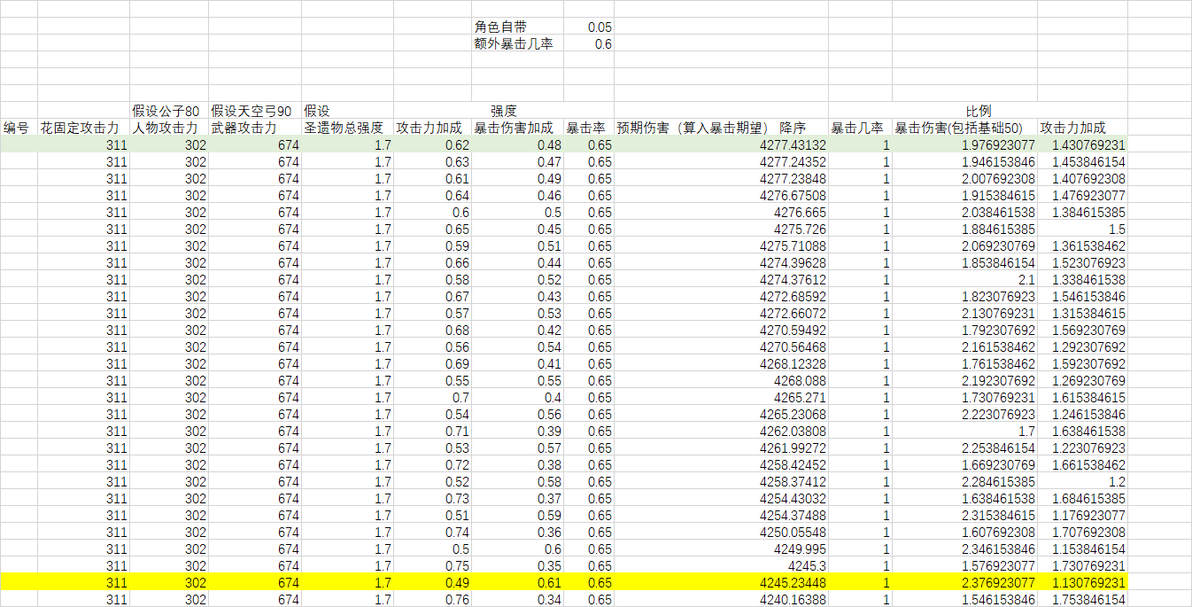Select the cell showing 4274.39628
1192x607 pixels.
(721, 262)
